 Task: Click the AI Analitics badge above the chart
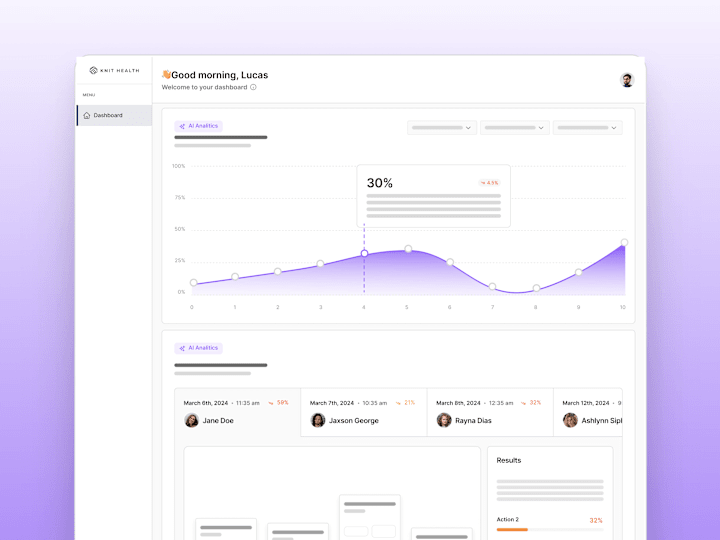point(198,126)
